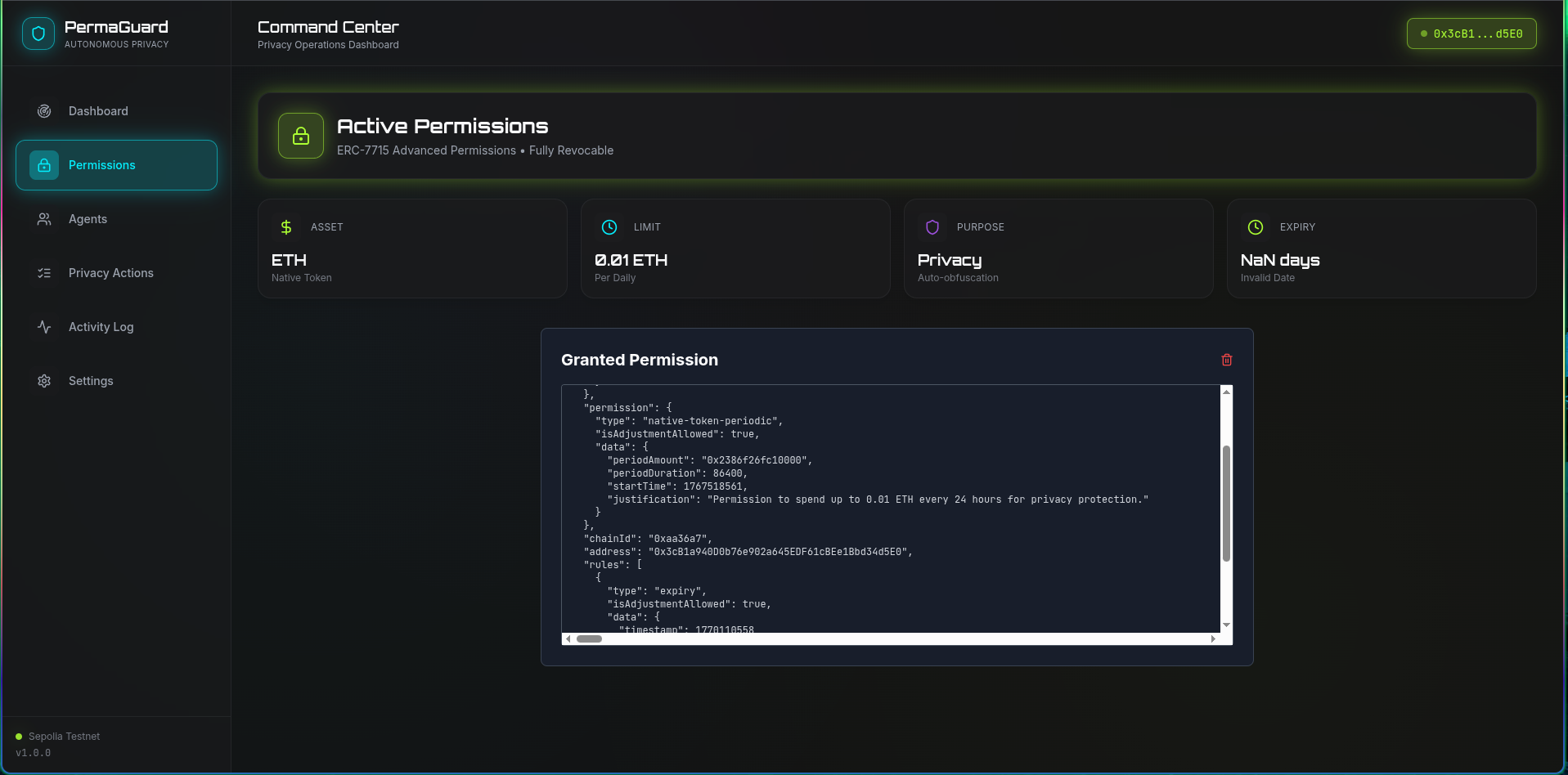Click the green clock Expiry icon
1568x775 pixels.
point(1256,227)
